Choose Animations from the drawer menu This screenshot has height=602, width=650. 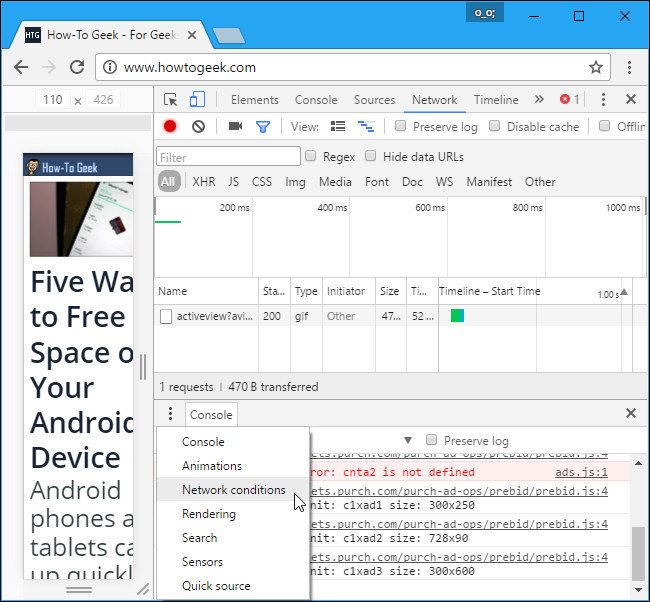(233, 466)
